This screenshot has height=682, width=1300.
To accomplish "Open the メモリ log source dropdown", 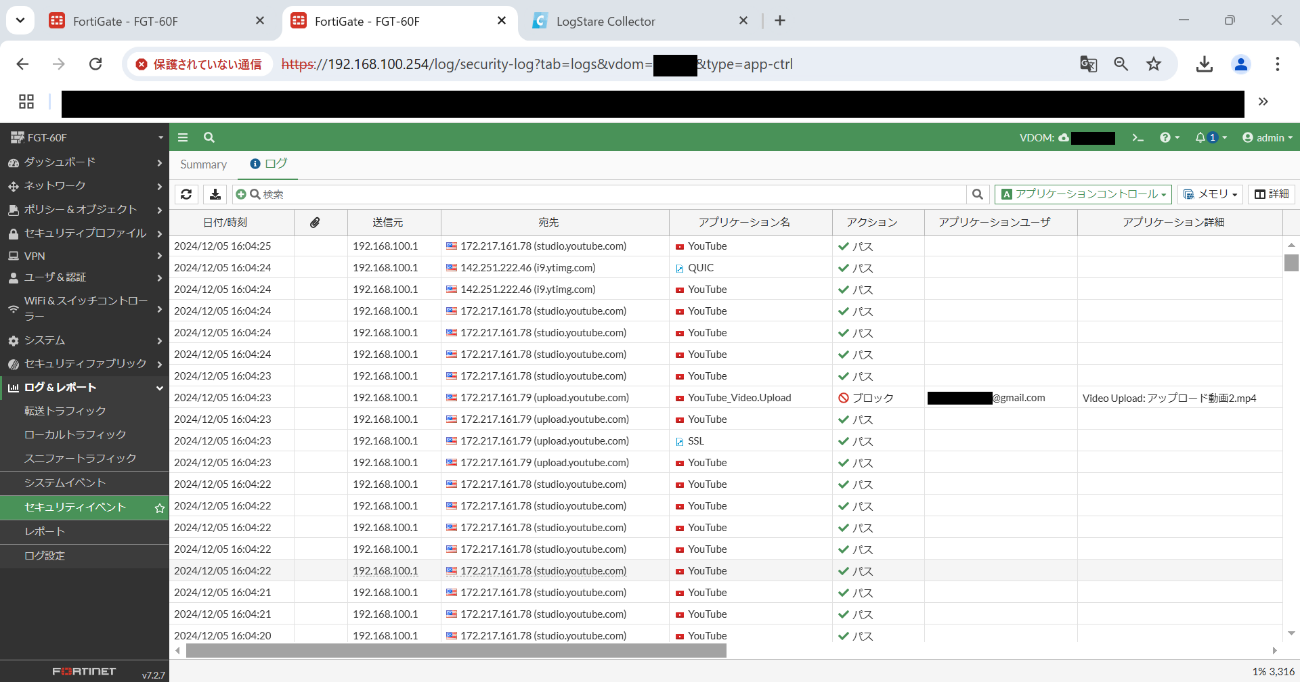I will (1210, 194).
